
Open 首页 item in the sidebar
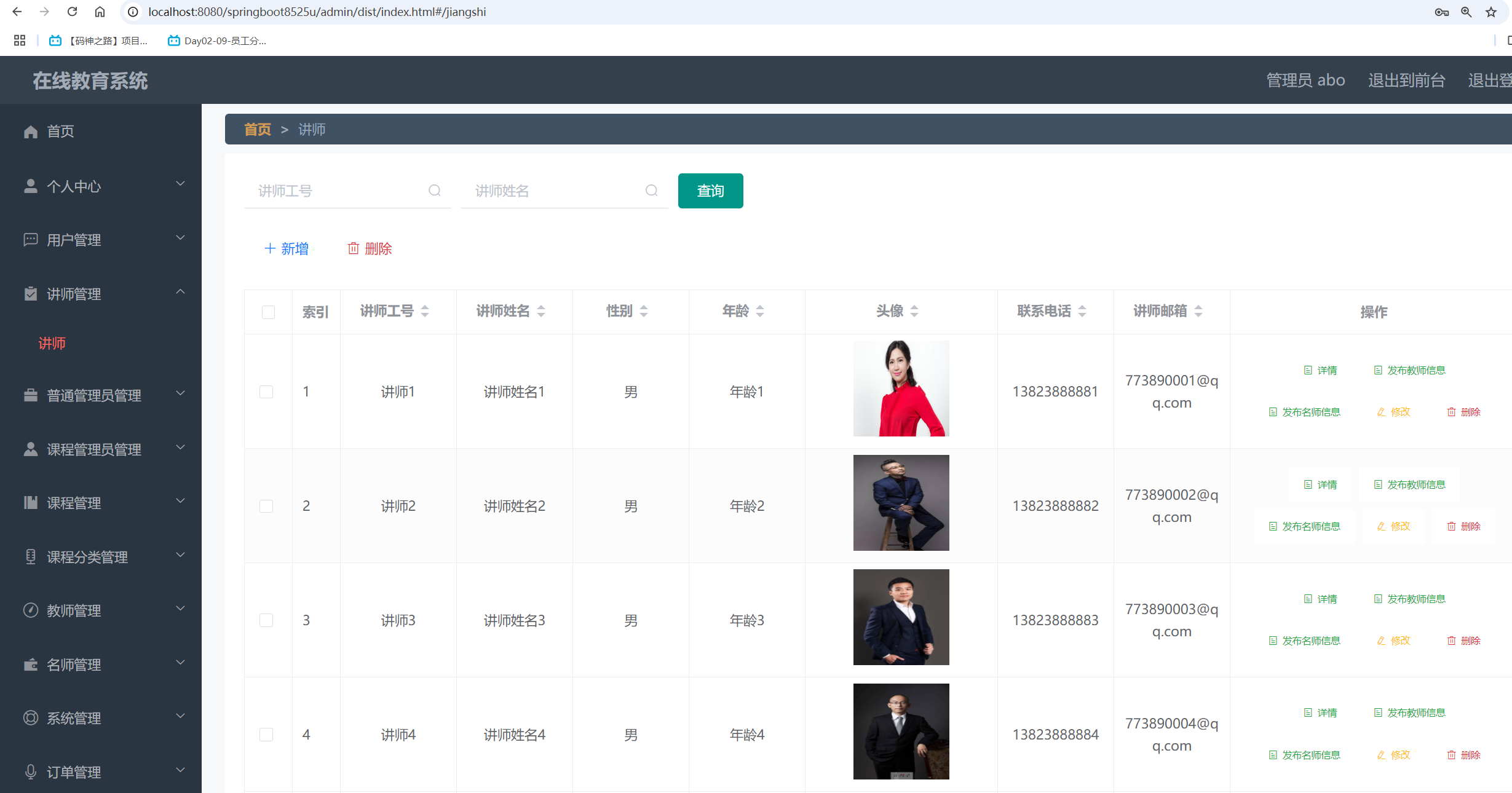60,131
